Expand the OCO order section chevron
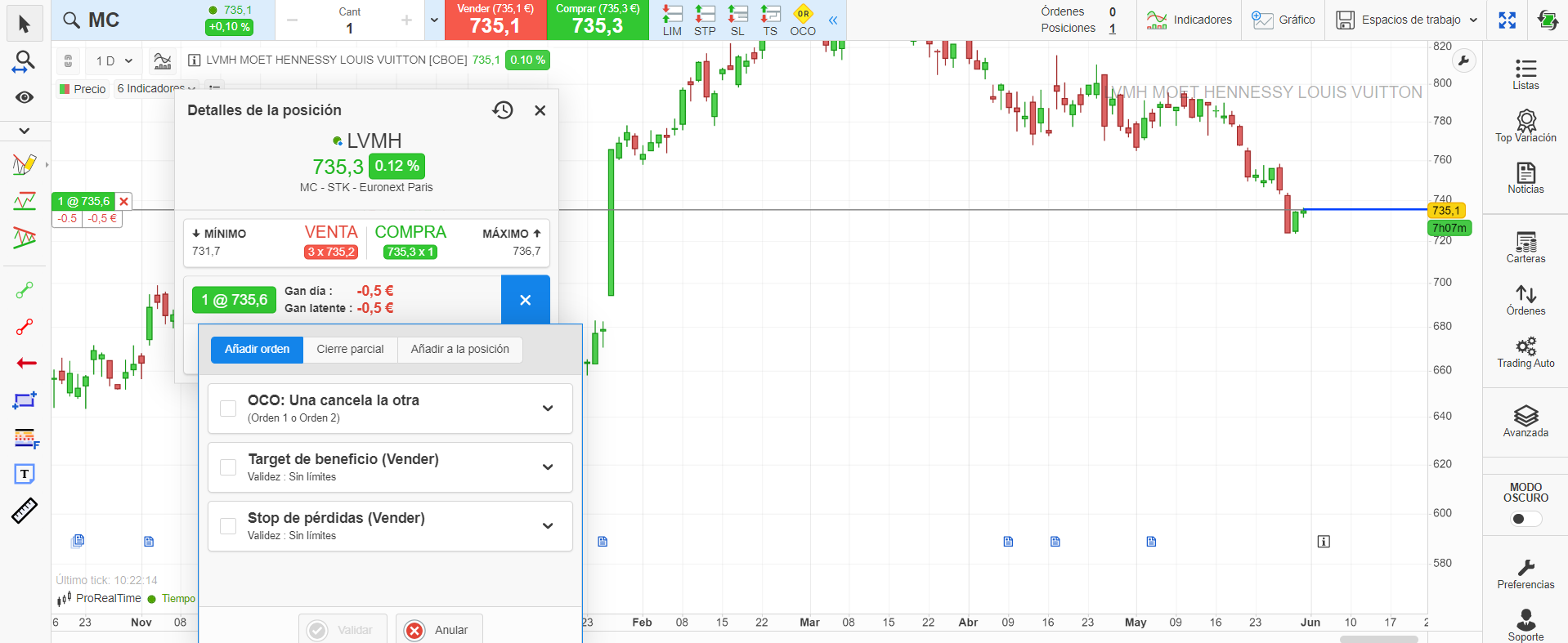 [x=548, y=409]
